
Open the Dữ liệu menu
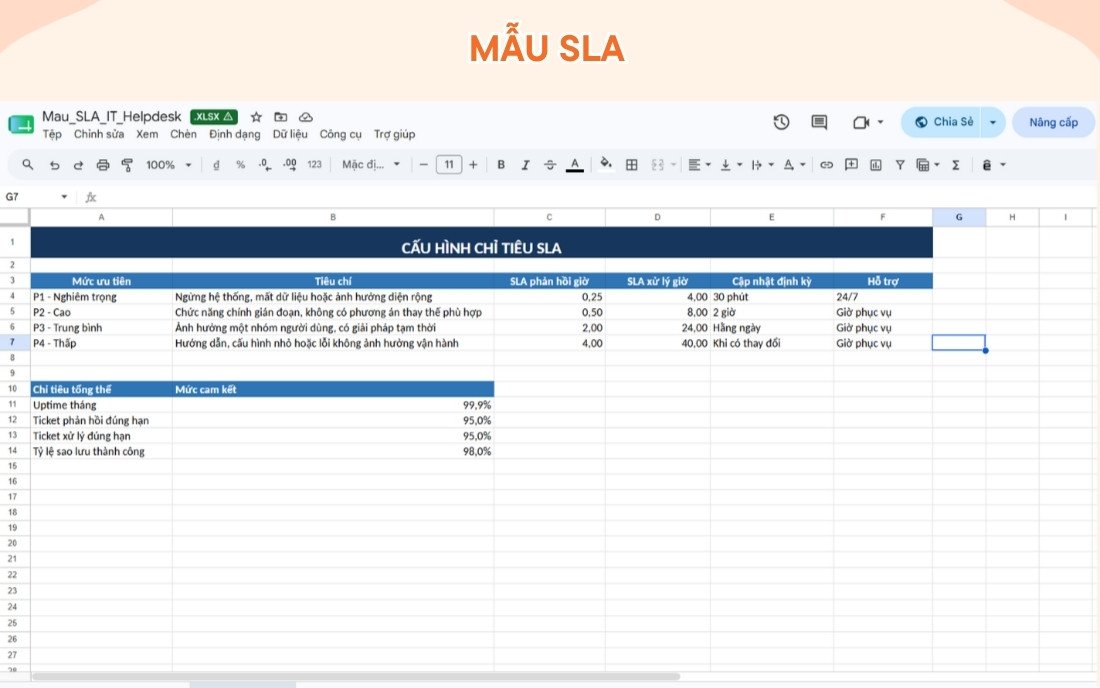click(x=290, y=134)
